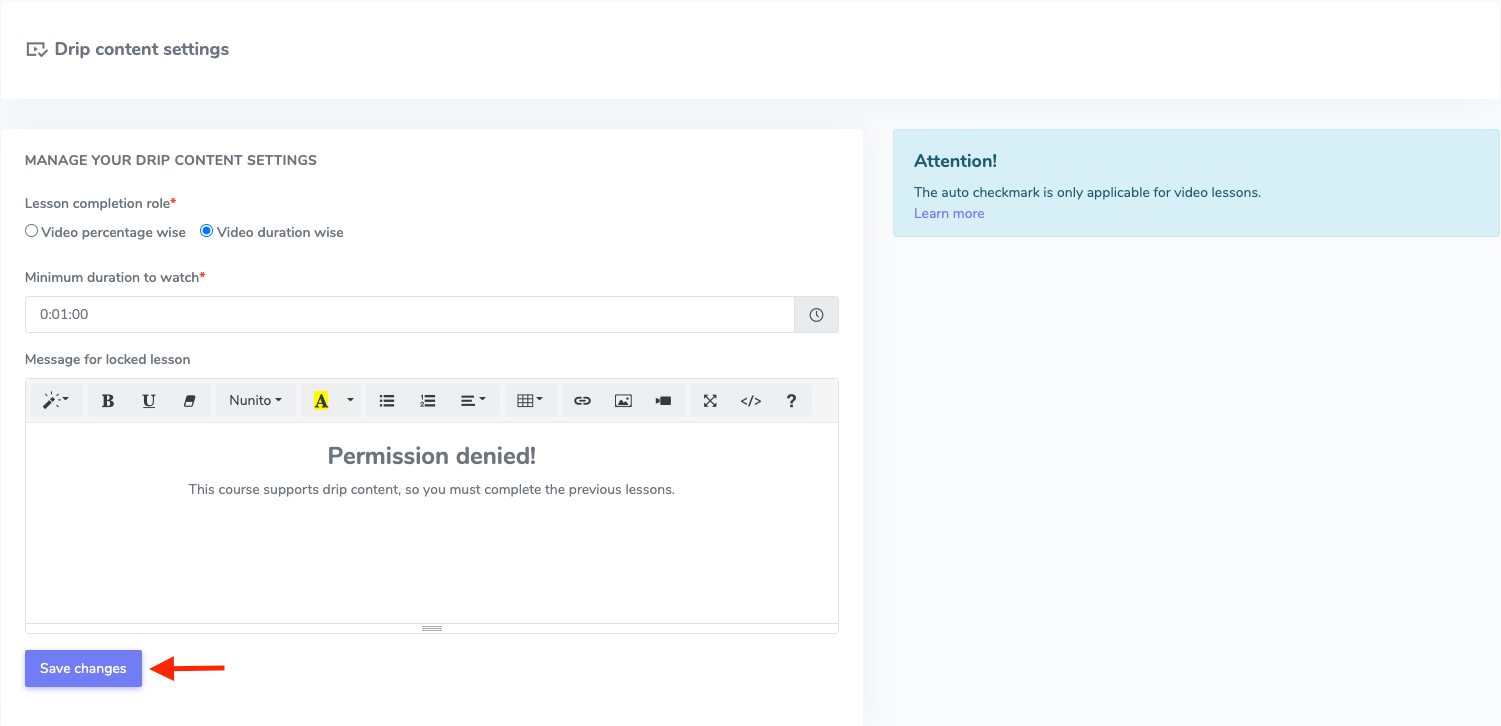The width and height of the screenshot is (1501, 726).
Task: Insert a video using the video icon
Action: coord(663,400)
